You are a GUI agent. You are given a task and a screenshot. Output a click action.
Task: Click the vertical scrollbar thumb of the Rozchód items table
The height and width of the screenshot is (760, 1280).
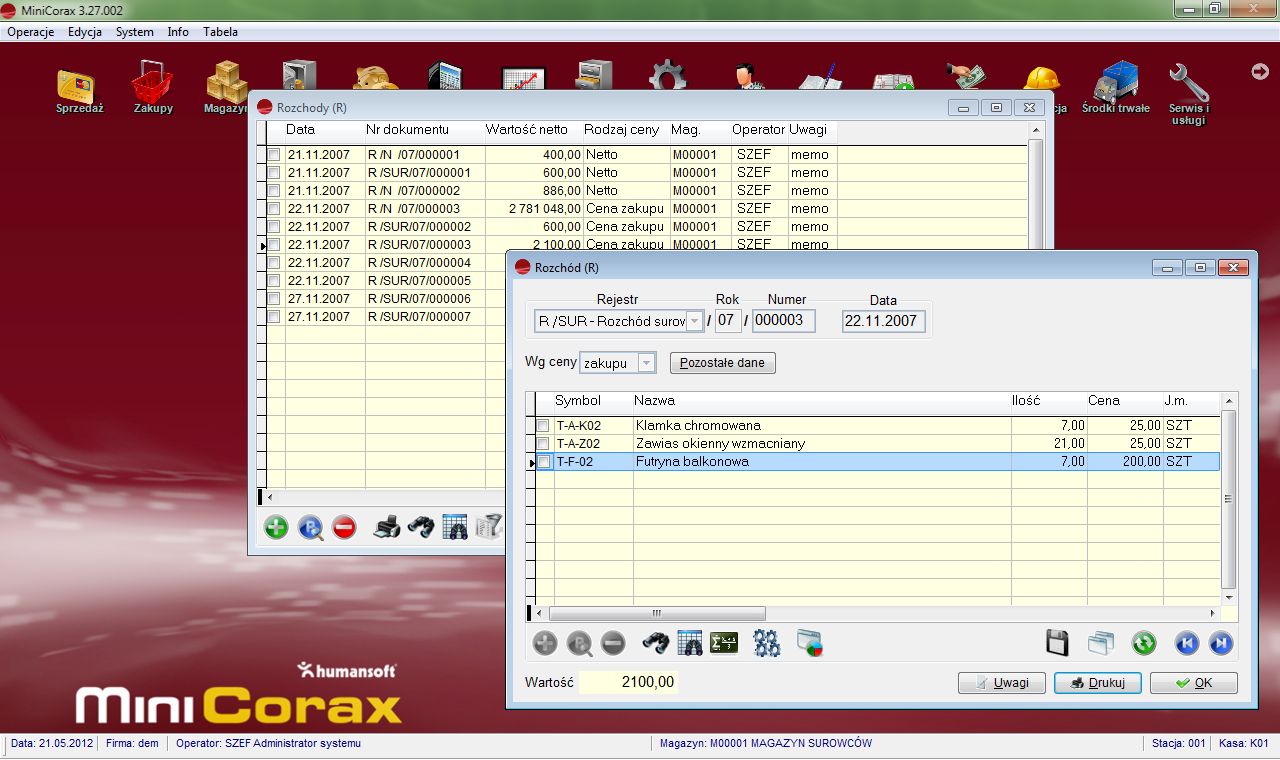click(1229, 499)
